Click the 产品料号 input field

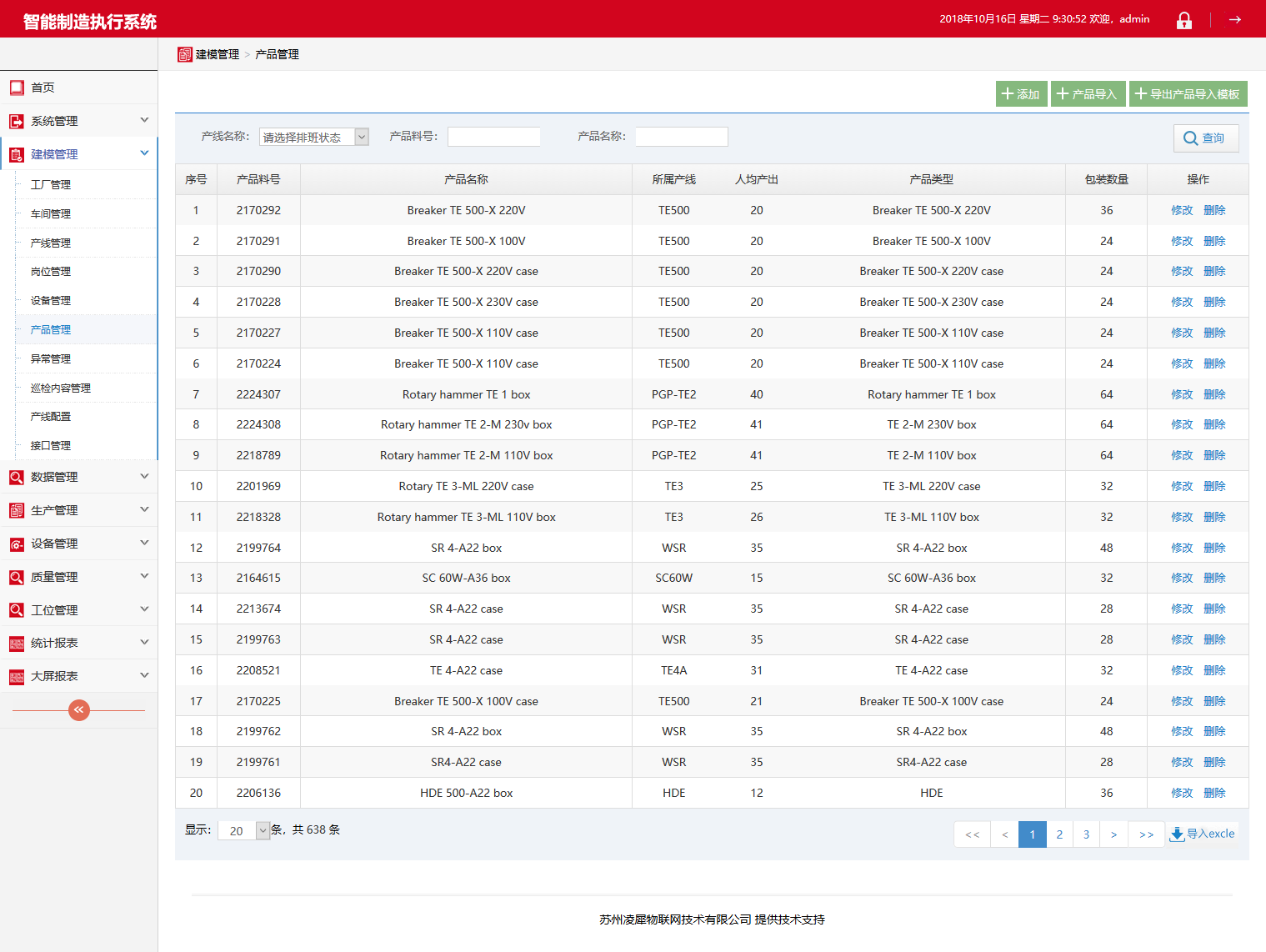pos(493,137)
